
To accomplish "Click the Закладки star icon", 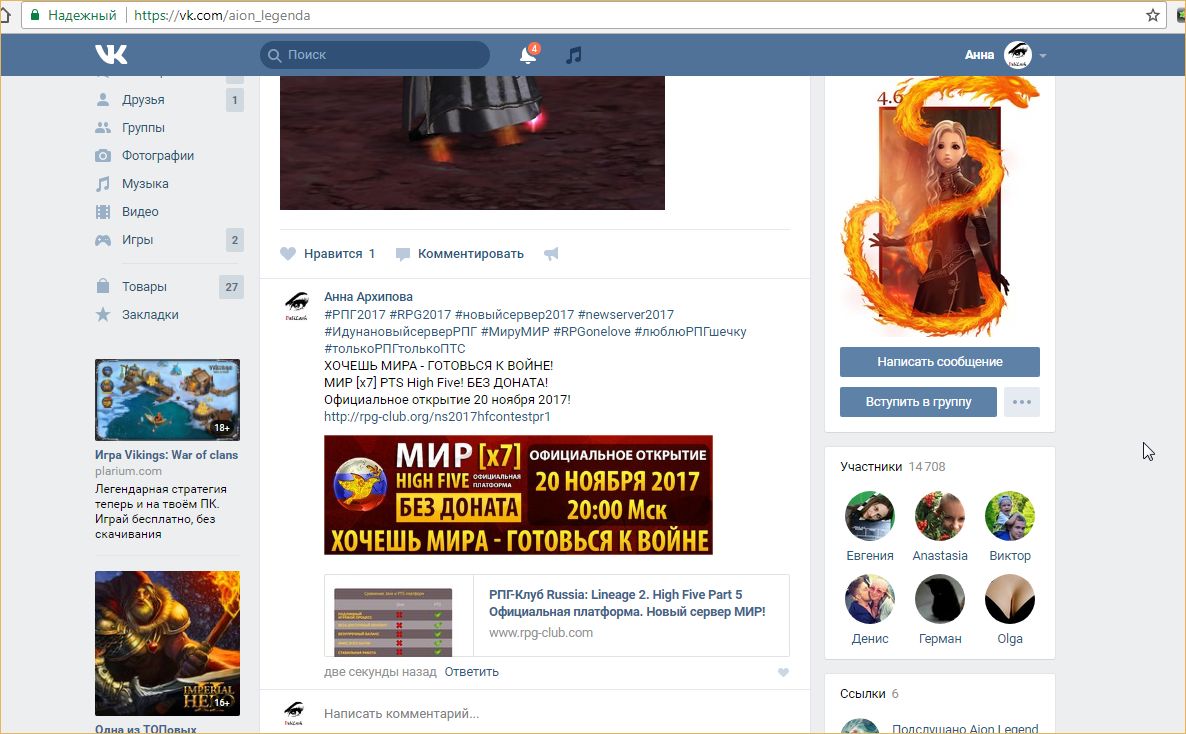I will (103, 314).
